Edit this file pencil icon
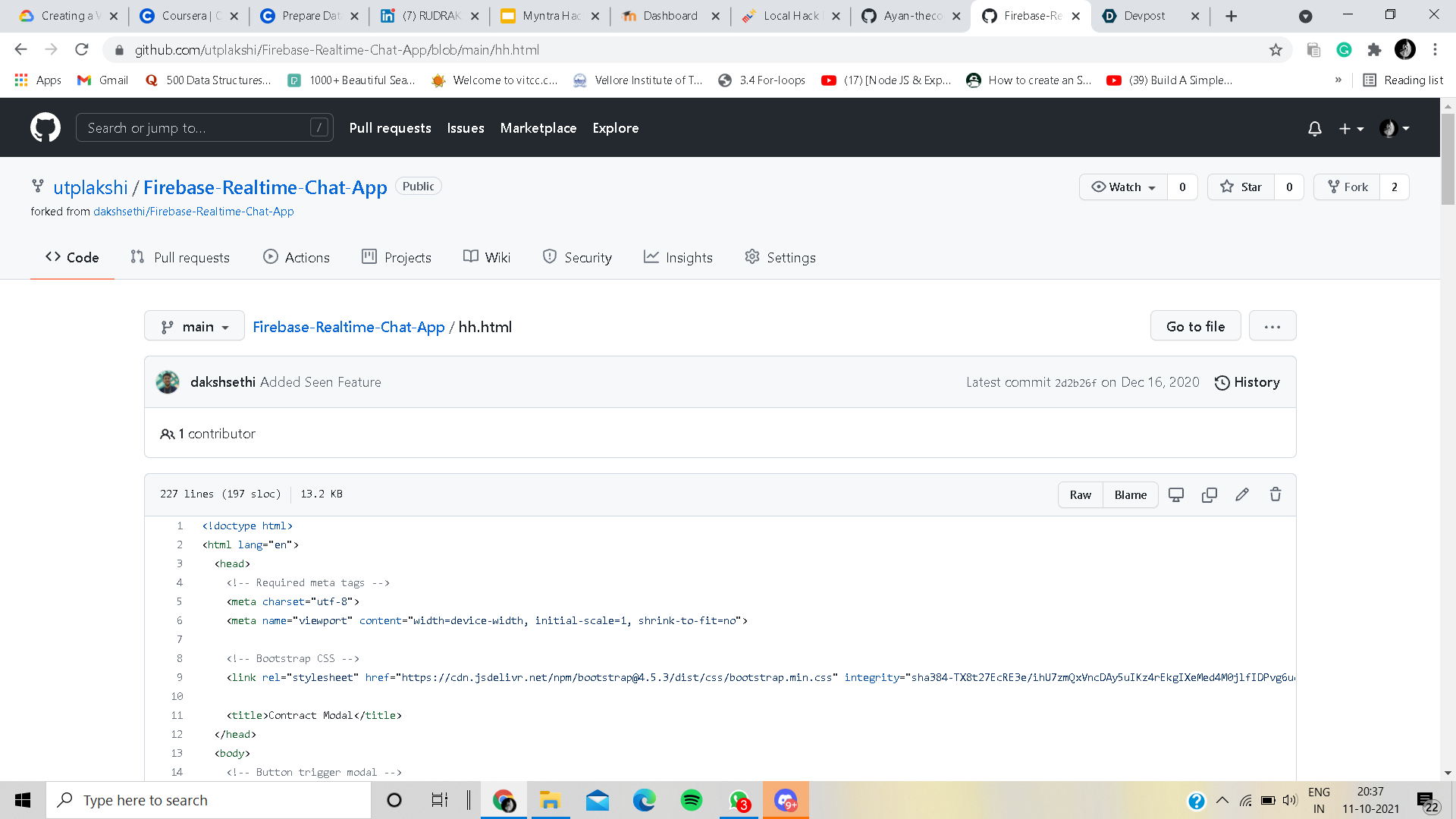 [1242, 494]
